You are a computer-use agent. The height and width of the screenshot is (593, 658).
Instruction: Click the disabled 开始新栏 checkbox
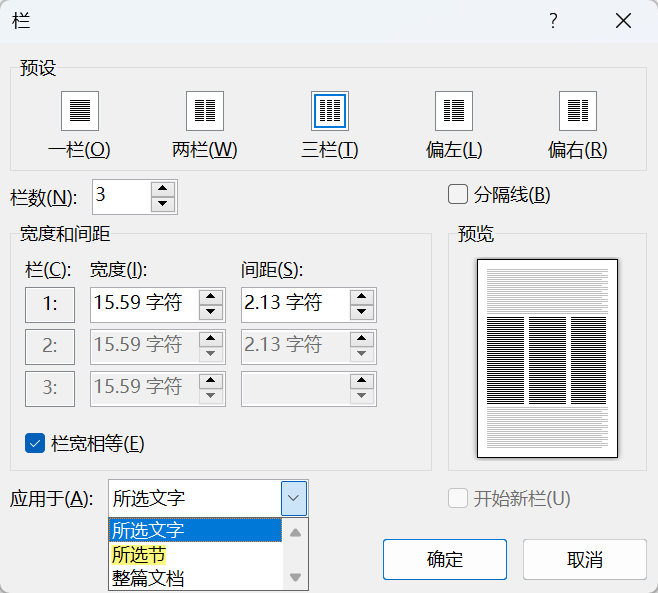point(458,499)
